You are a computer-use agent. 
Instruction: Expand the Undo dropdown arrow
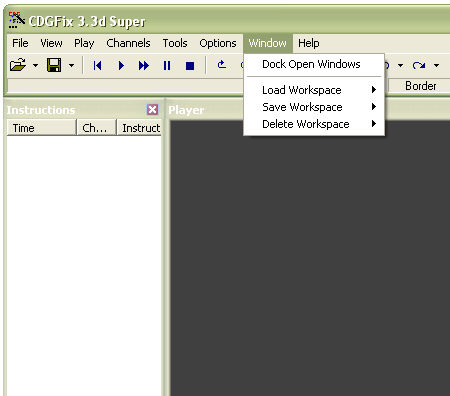(400, 65)
